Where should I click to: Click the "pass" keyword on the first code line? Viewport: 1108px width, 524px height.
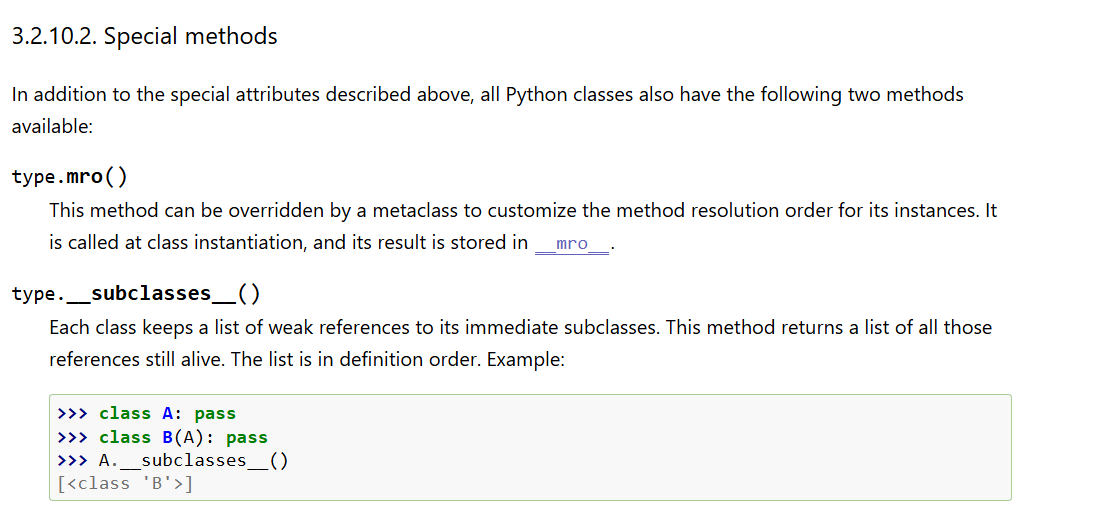215,413
